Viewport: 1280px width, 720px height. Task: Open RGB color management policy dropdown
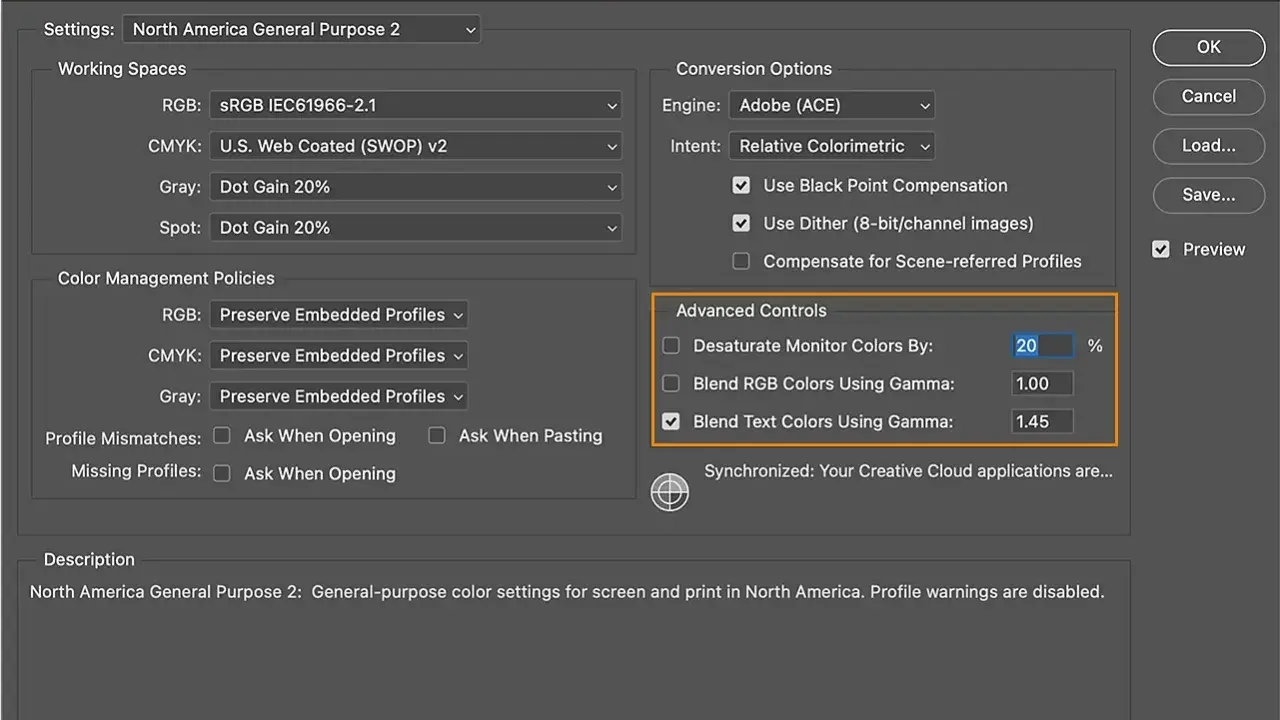pos(339,315)
